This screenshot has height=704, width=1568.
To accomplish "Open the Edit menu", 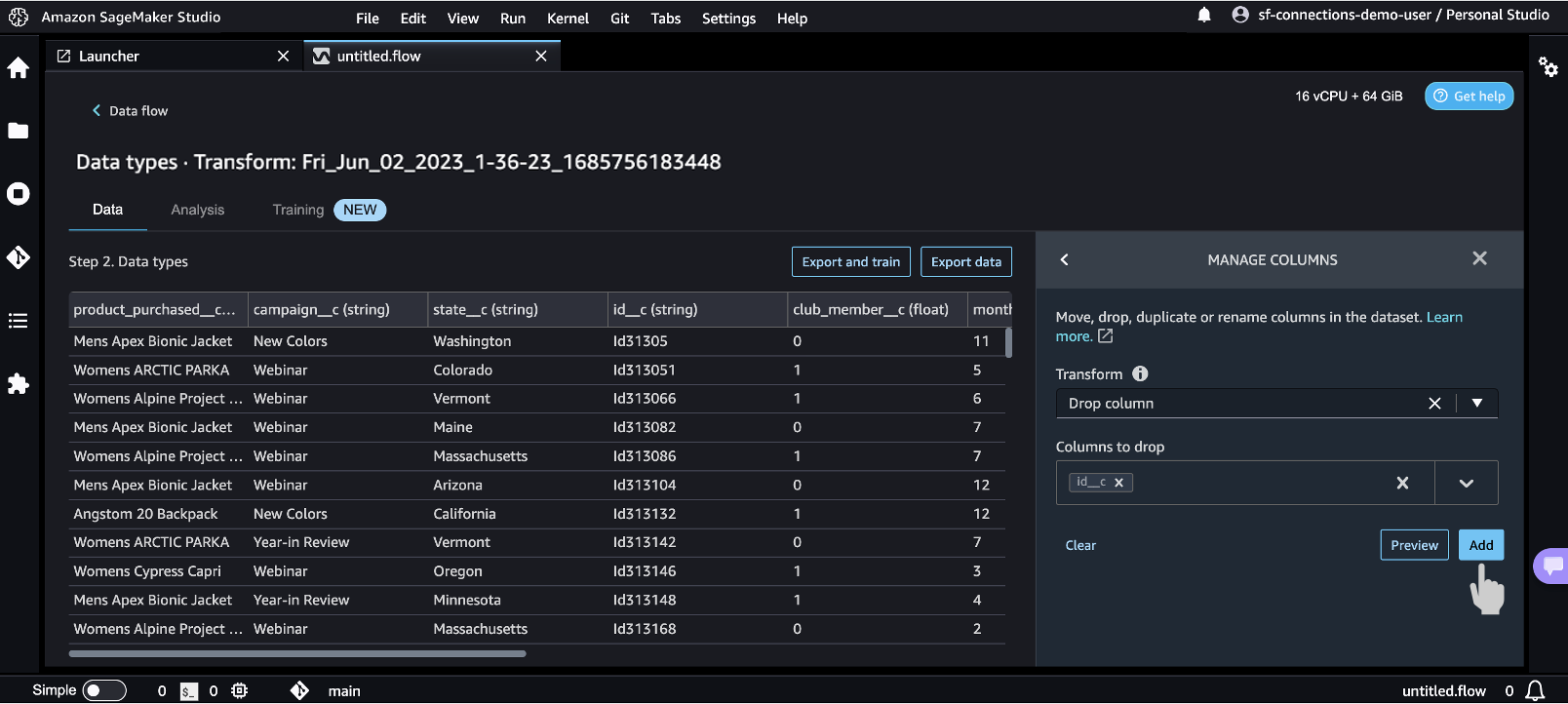I will coord(413,19).
